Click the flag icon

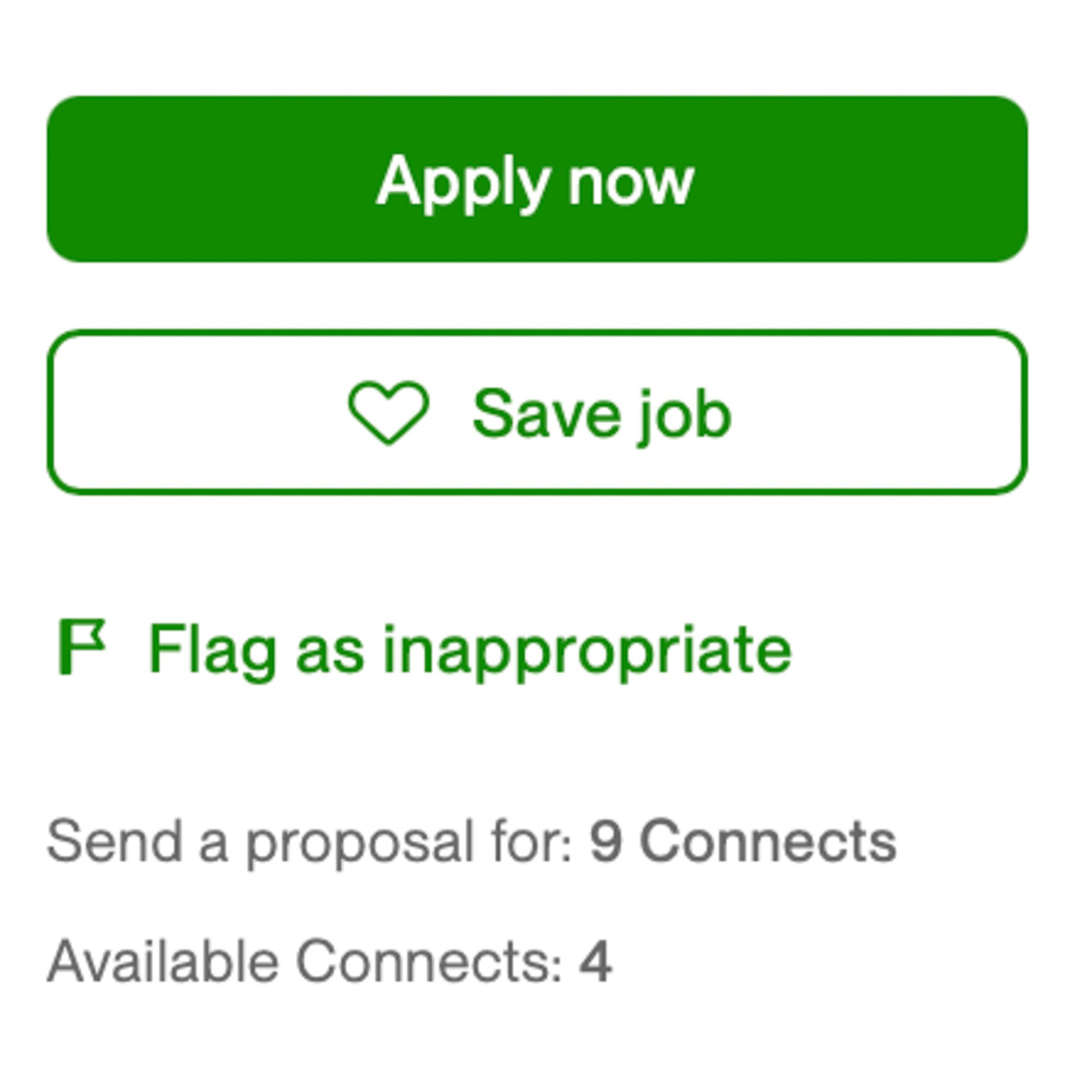click(81, 646)
